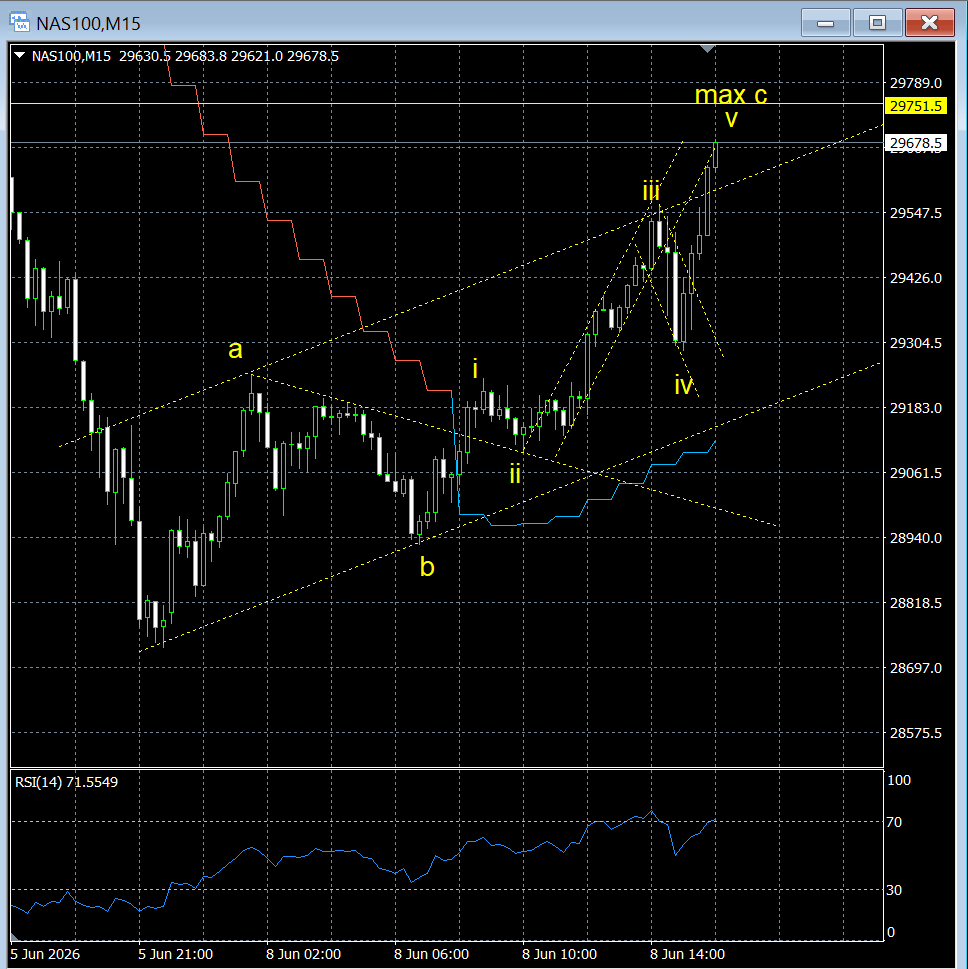The image size is (968, 969).
Task: Select the yellow 29751.5 price level label
Action: [915, 106]
